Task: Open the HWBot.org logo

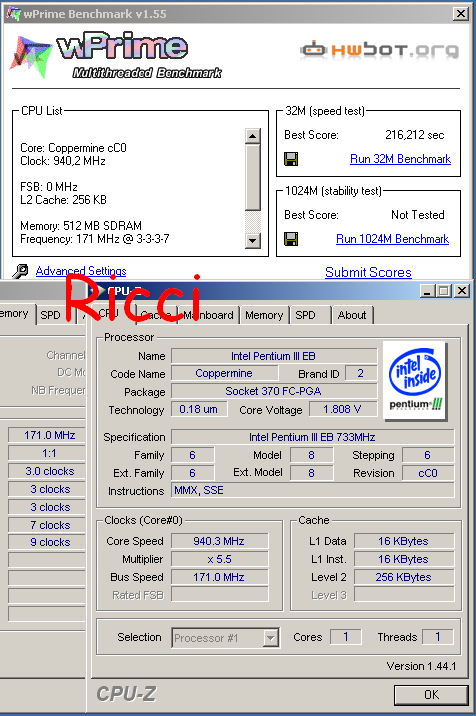Action: click(379, 50)
